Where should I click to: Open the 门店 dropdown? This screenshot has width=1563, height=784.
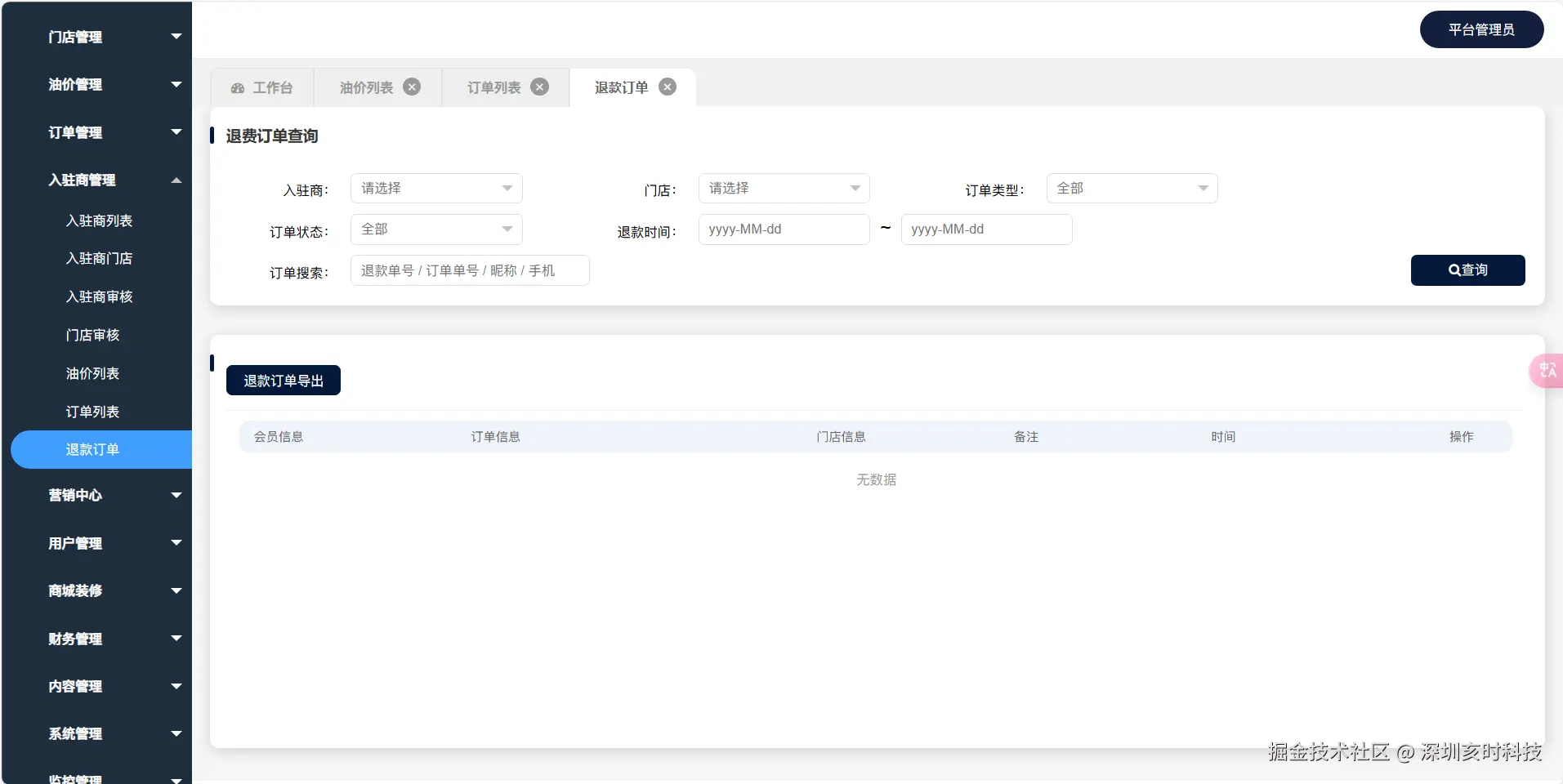coord(784,189)
